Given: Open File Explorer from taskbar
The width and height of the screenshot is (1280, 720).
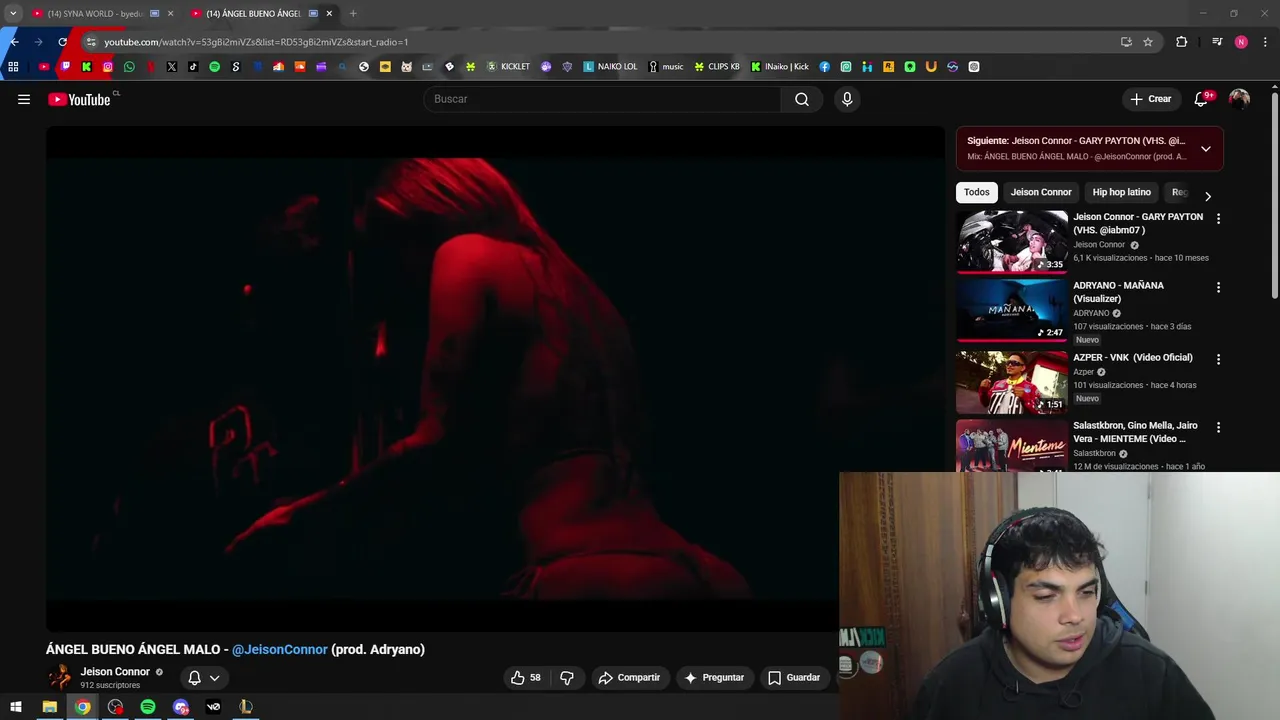Looking at the screenshot, I should (x=49, y=707).
